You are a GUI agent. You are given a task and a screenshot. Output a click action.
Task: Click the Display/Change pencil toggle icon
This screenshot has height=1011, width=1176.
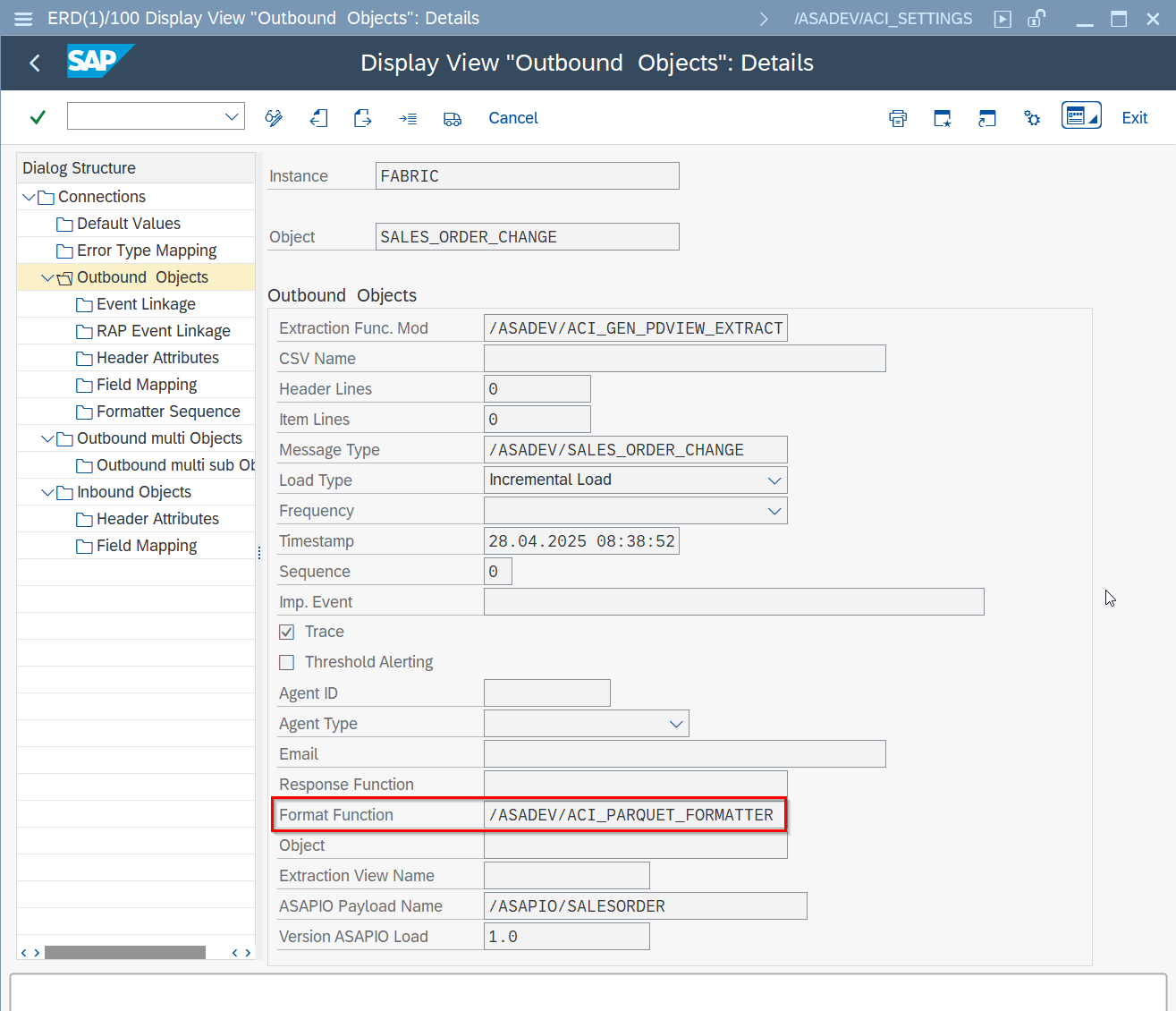tap(274, 118)
